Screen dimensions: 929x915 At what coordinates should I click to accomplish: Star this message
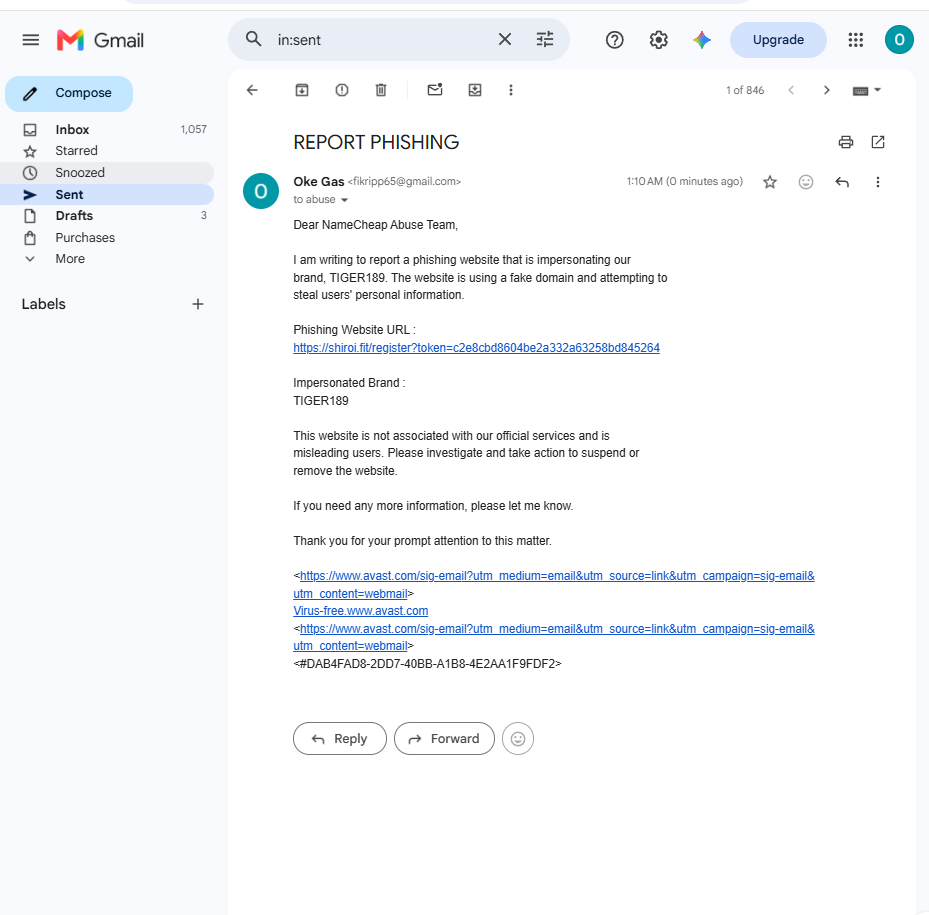pyautogui.click(x=770, y=182)
